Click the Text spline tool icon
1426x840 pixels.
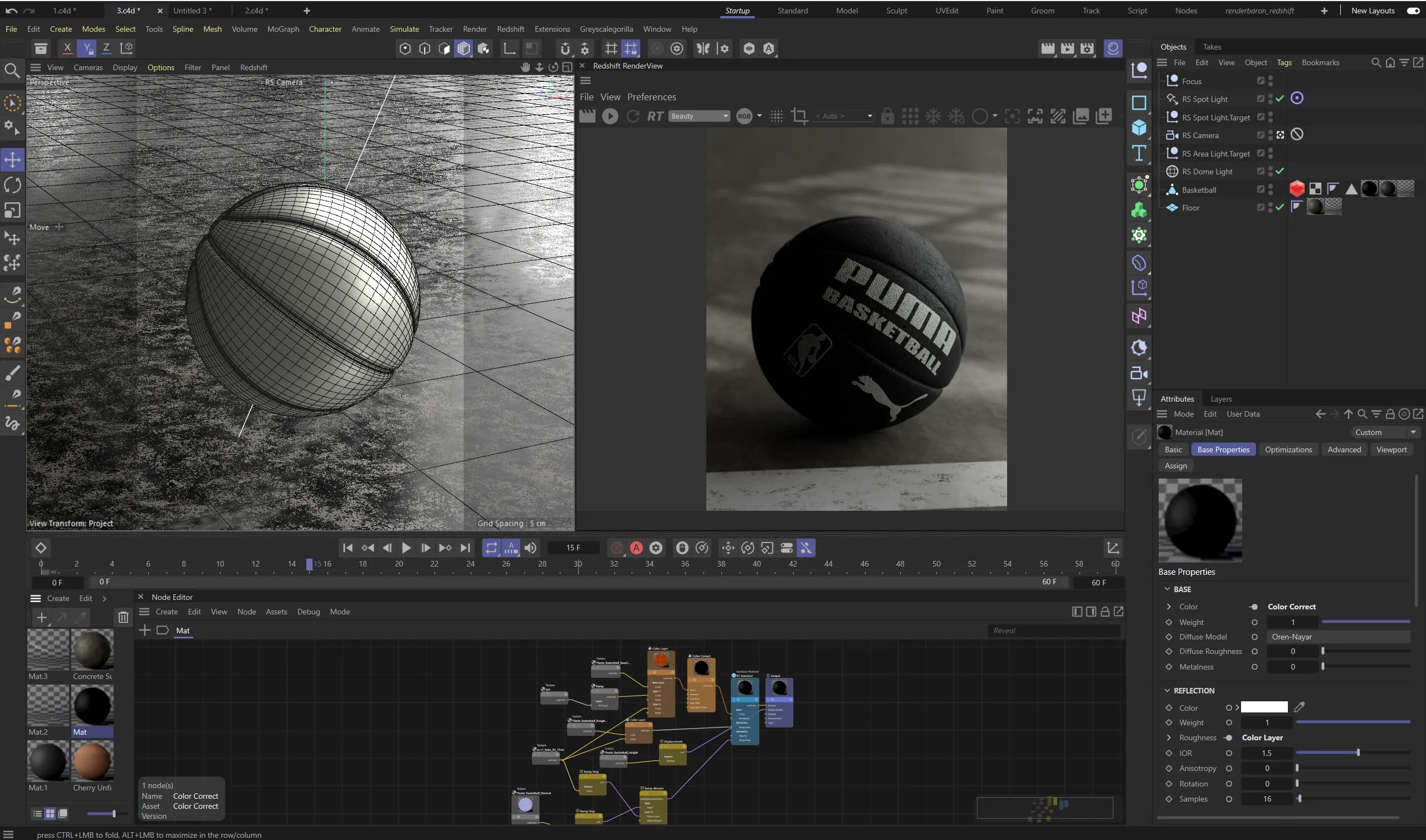pos(1139,153)
